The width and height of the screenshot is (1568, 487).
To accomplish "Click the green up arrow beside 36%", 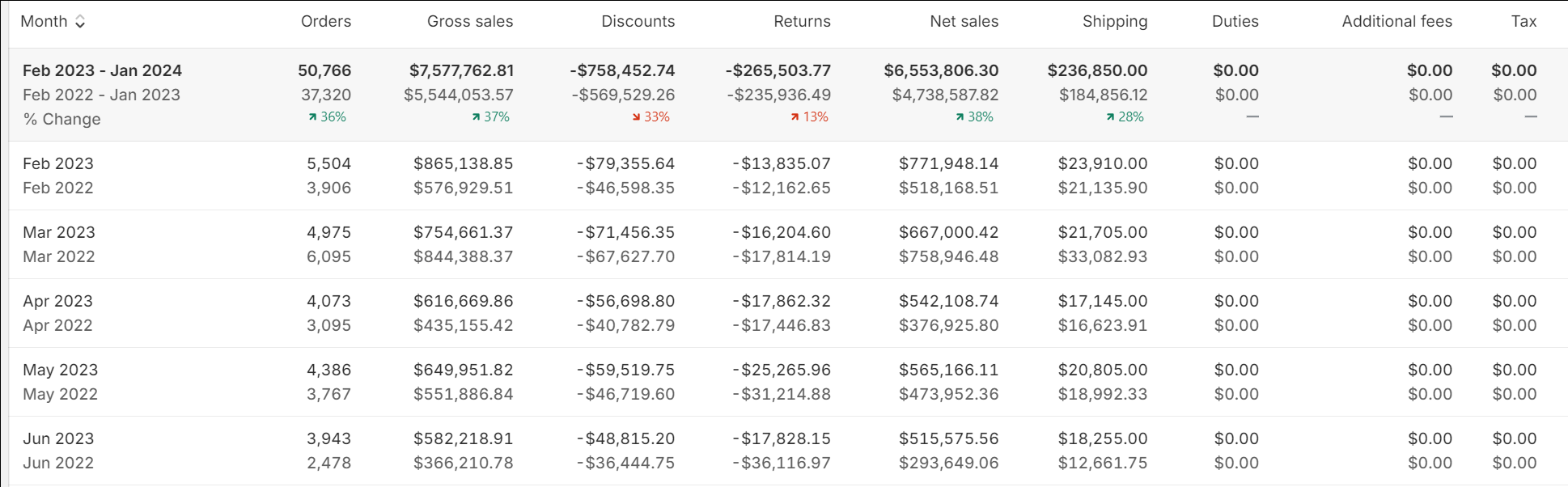I will (312, 117).
